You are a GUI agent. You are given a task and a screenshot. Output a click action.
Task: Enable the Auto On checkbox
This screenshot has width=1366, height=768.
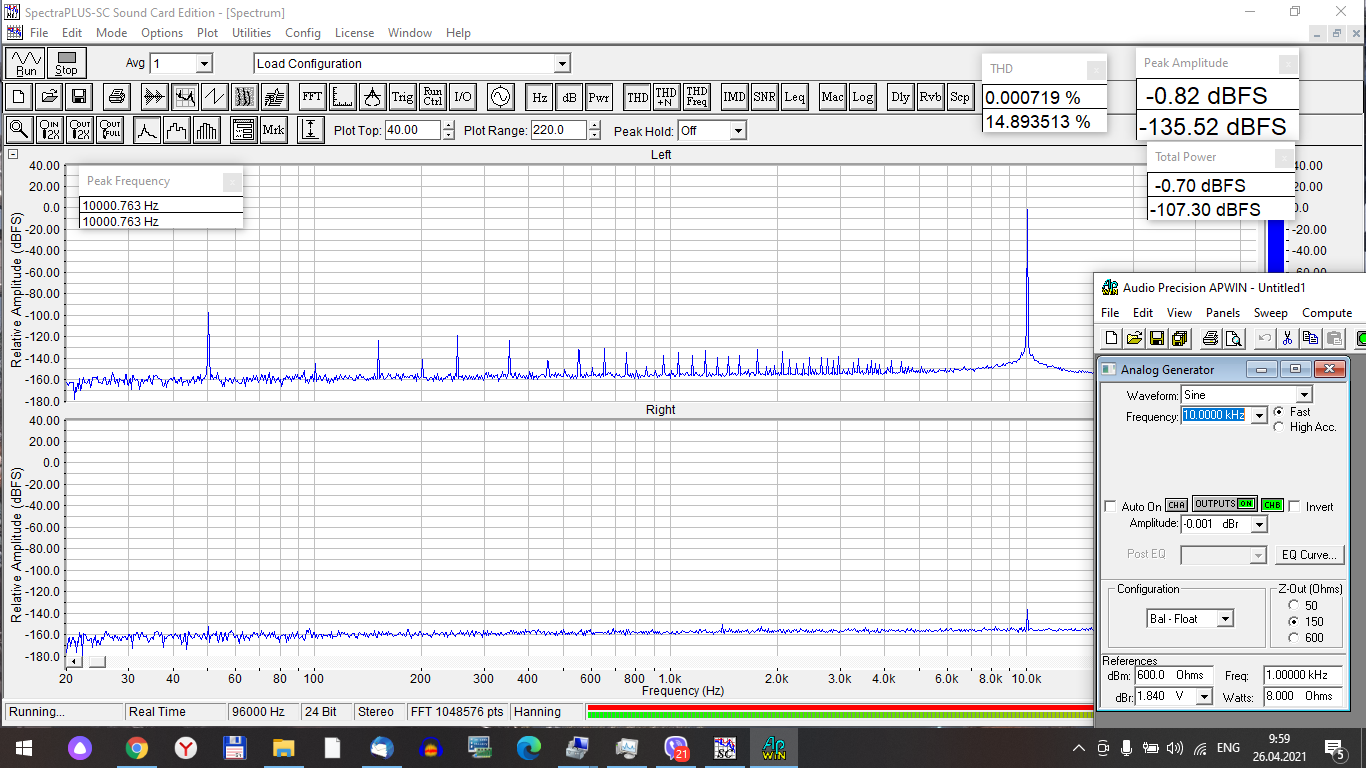[x=1110, y=507]
